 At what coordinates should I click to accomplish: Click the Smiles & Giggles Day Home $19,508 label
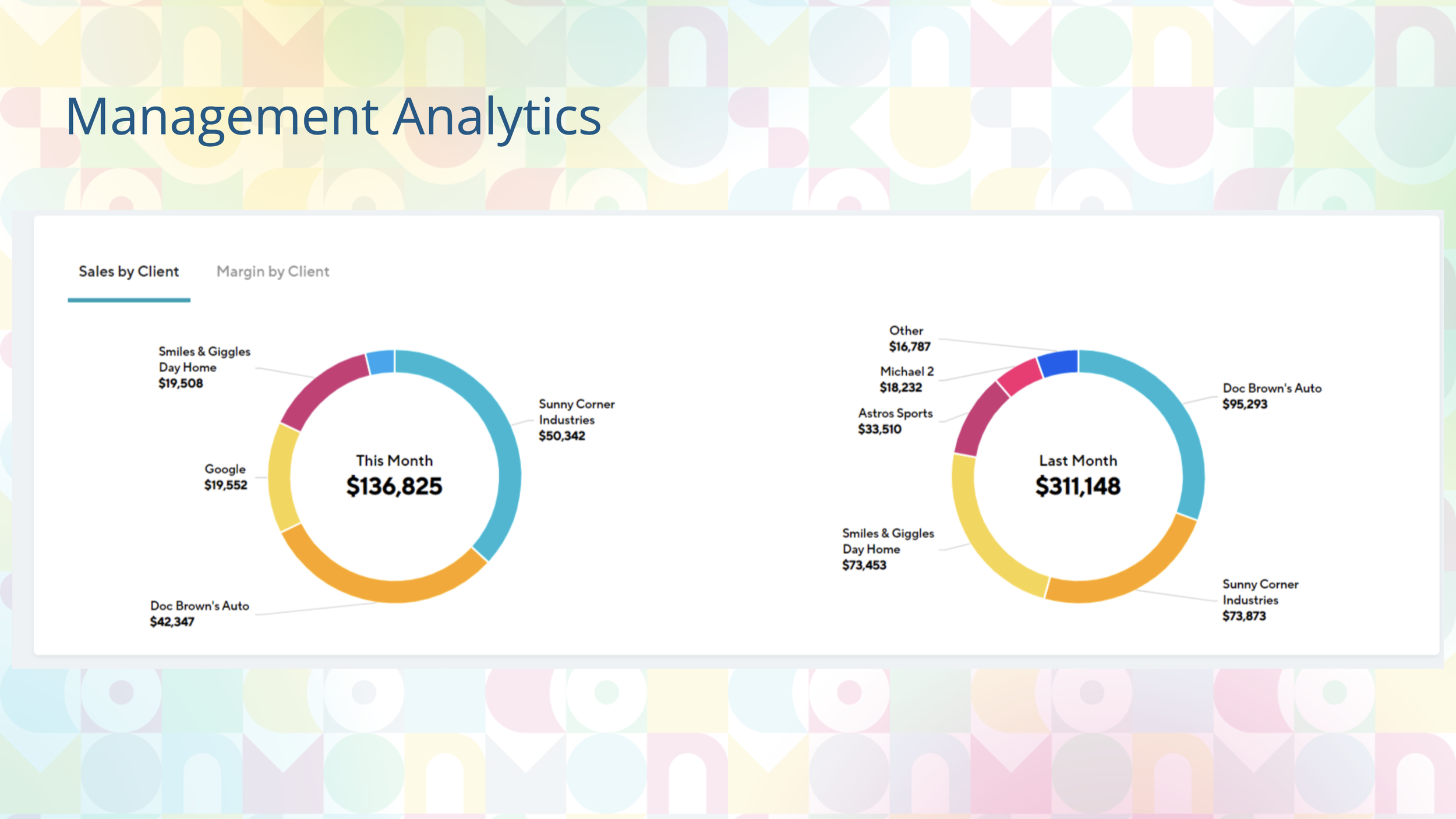204,368
